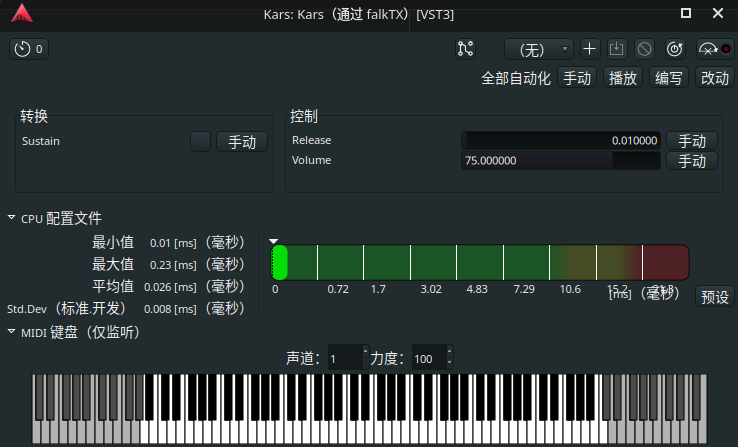Image resolution: width=738 pixels, height=447 pixels.
Task: Click 最小值 value 0.01 [ms]
Action: click(173, 243)
